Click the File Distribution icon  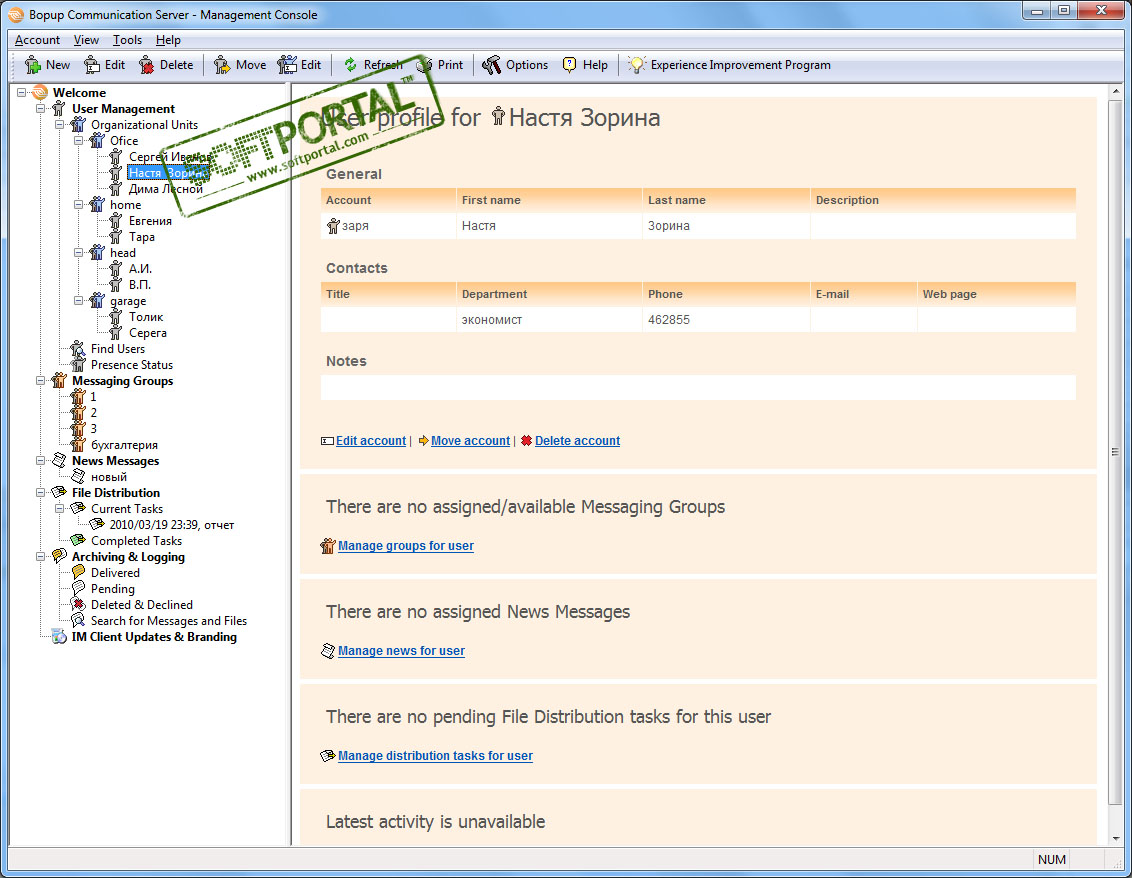click(x=59, y=492)
